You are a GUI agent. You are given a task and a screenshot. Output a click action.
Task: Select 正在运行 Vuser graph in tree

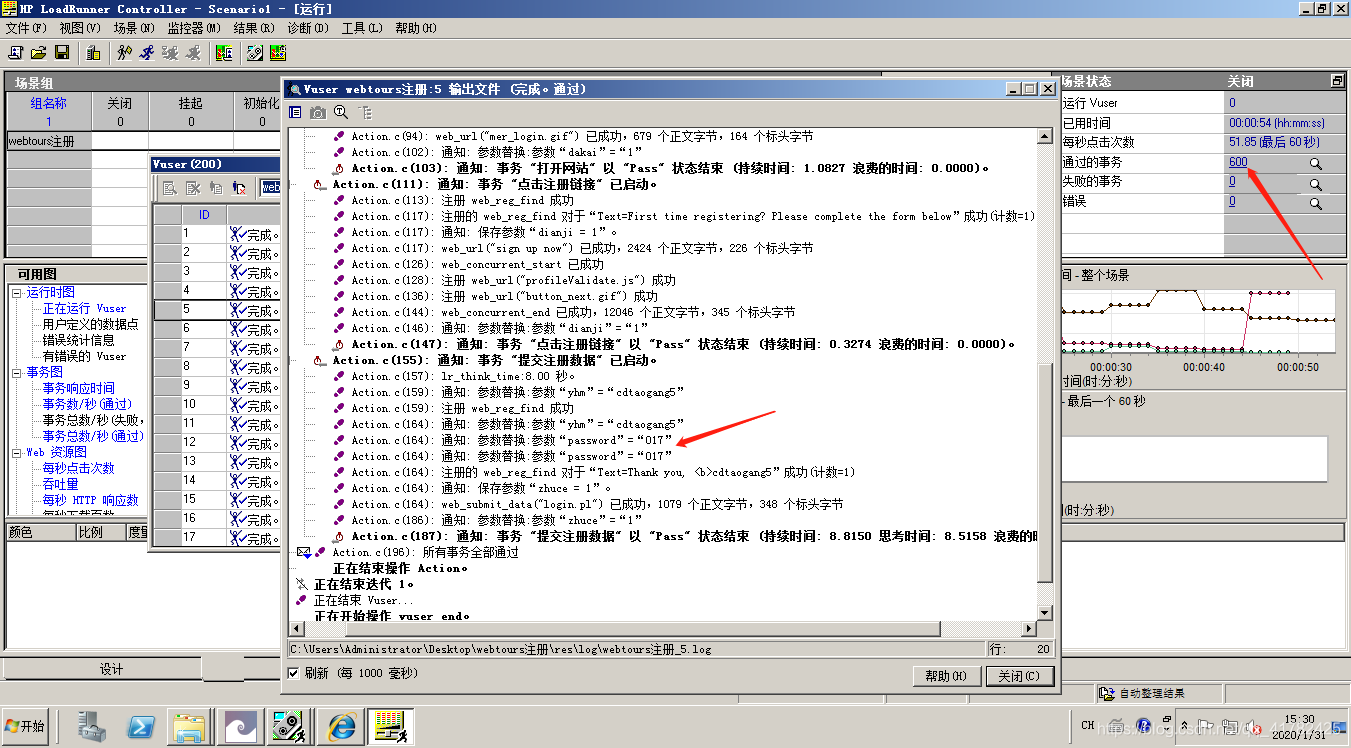point(84,309)
